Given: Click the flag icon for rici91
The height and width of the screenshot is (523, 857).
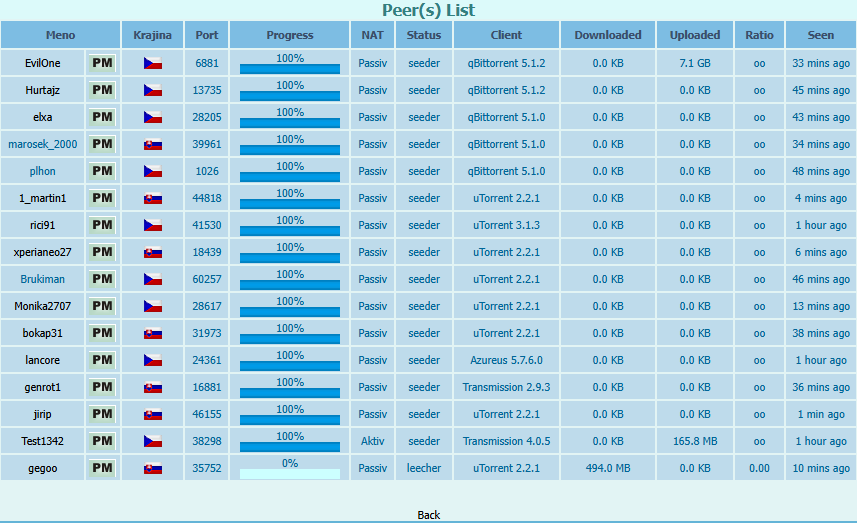Looking at the screenshot, I should 152,225.
